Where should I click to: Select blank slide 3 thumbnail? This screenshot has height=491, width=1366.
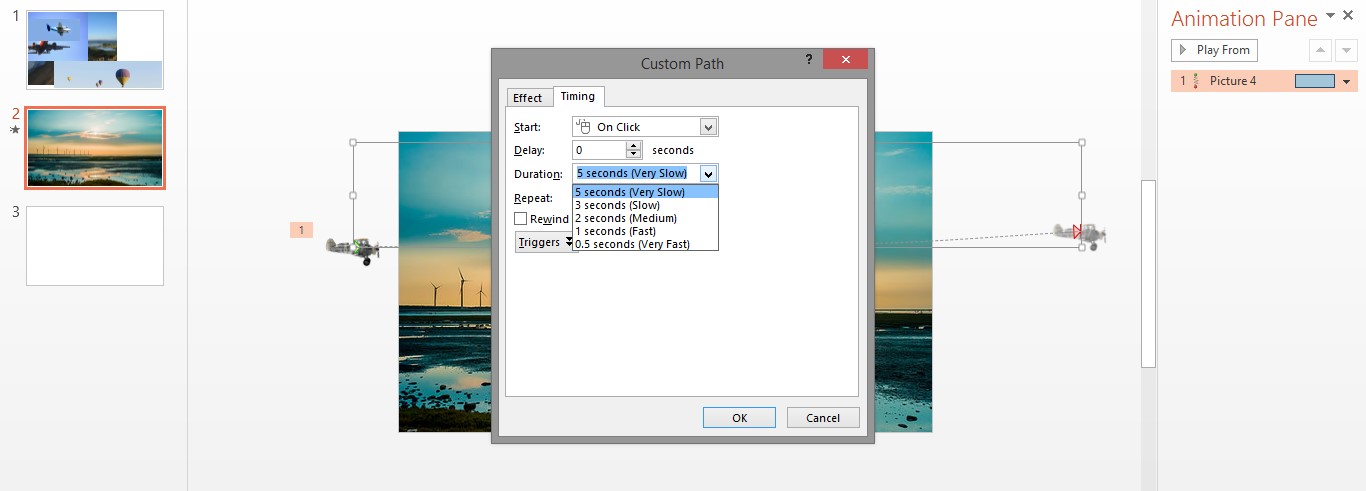[x=95, y=246]
